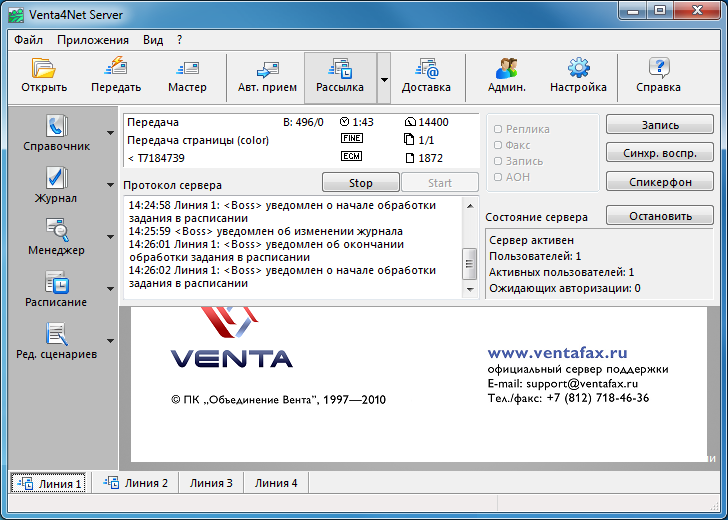Open the ? help menu
Image resolution: width=728 pixels, height=522 pixels.
click(180, 40)
